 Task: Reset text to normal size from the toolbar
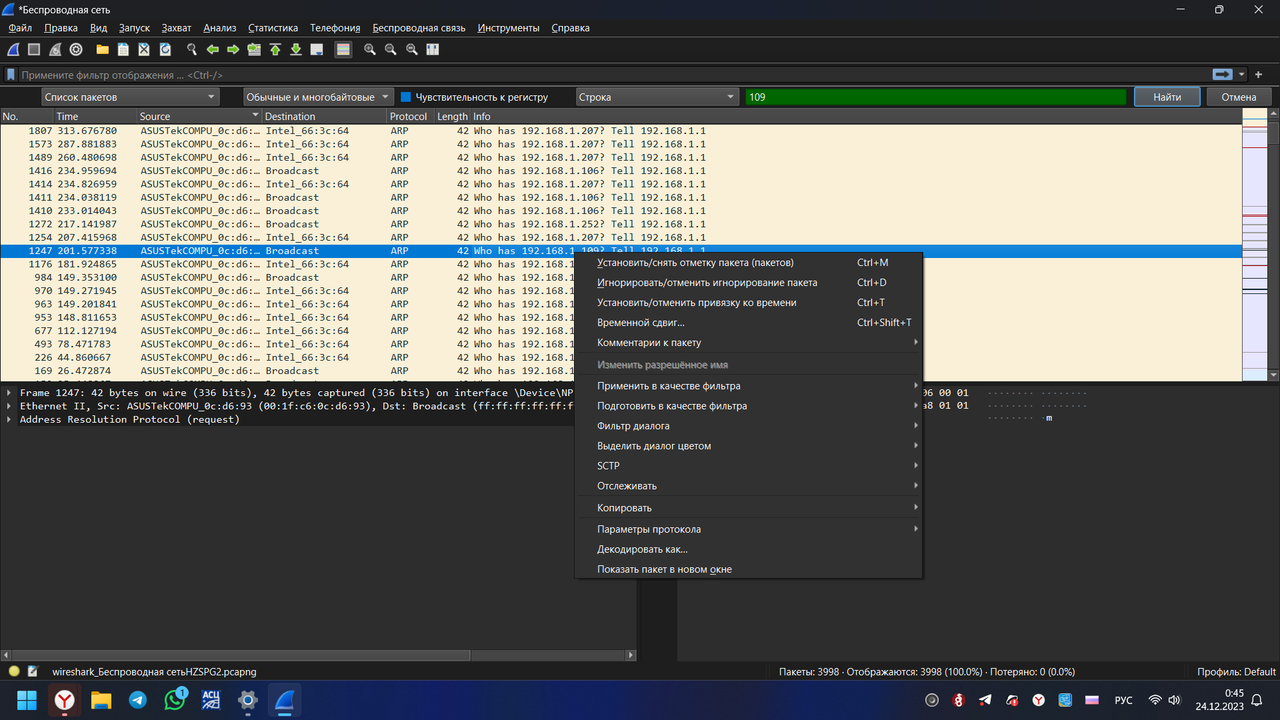(x=412, y=49)
